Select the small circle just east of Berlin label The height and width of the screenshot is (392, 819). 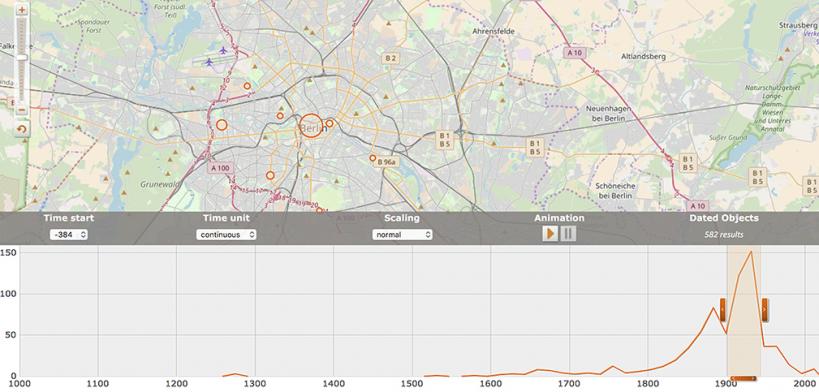pyautogui.click(x=330, y=123)
